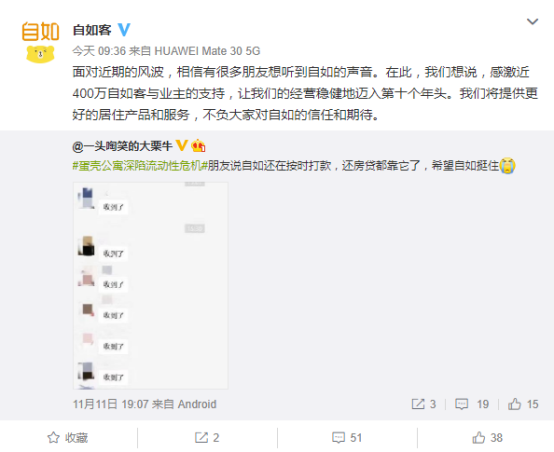This screenshot has width=554, height=452.
Task: Like the original post showing 15
Action: click(x=523, y=404)
